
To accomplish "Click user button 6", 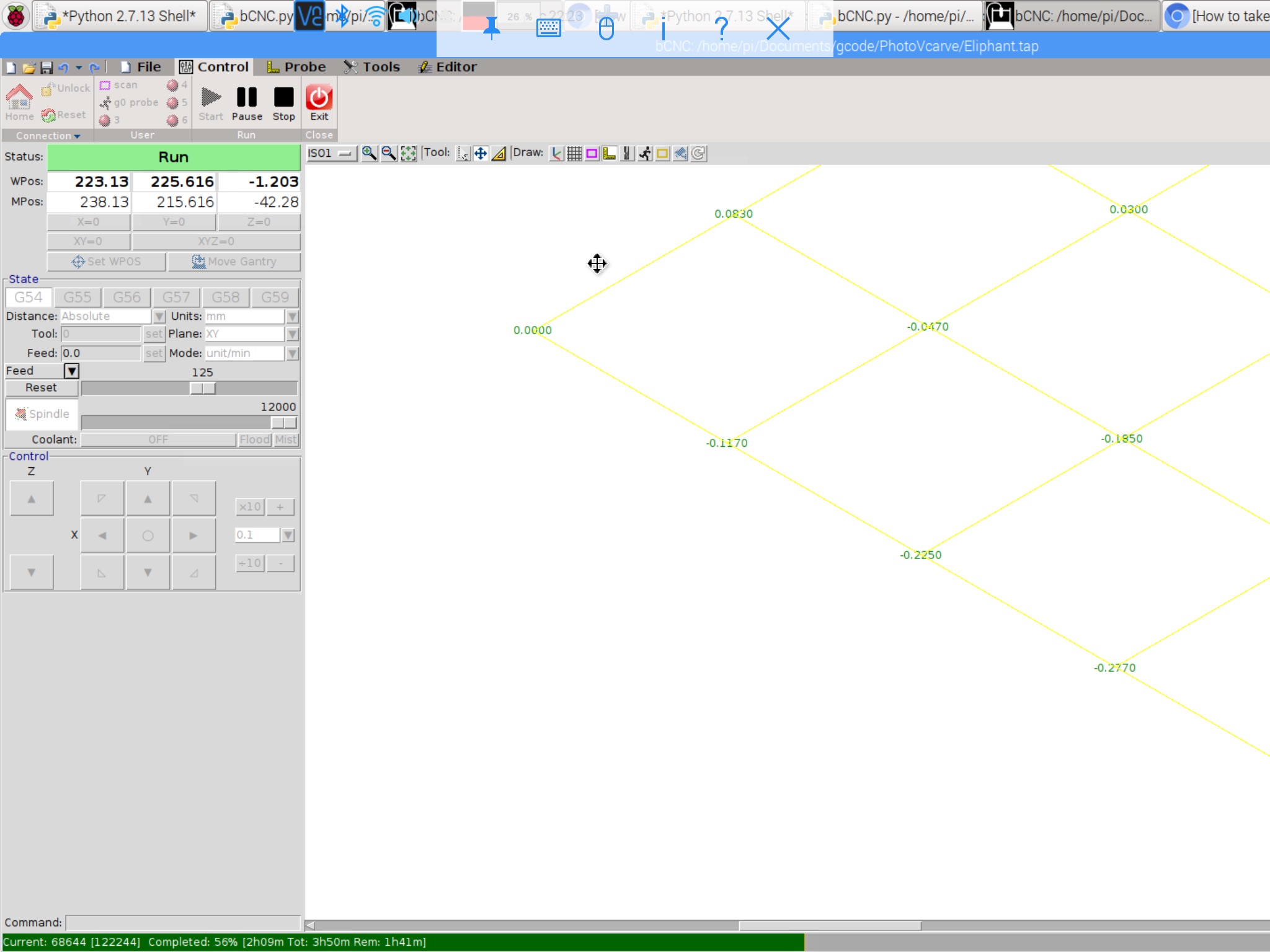I will point(177,120).
